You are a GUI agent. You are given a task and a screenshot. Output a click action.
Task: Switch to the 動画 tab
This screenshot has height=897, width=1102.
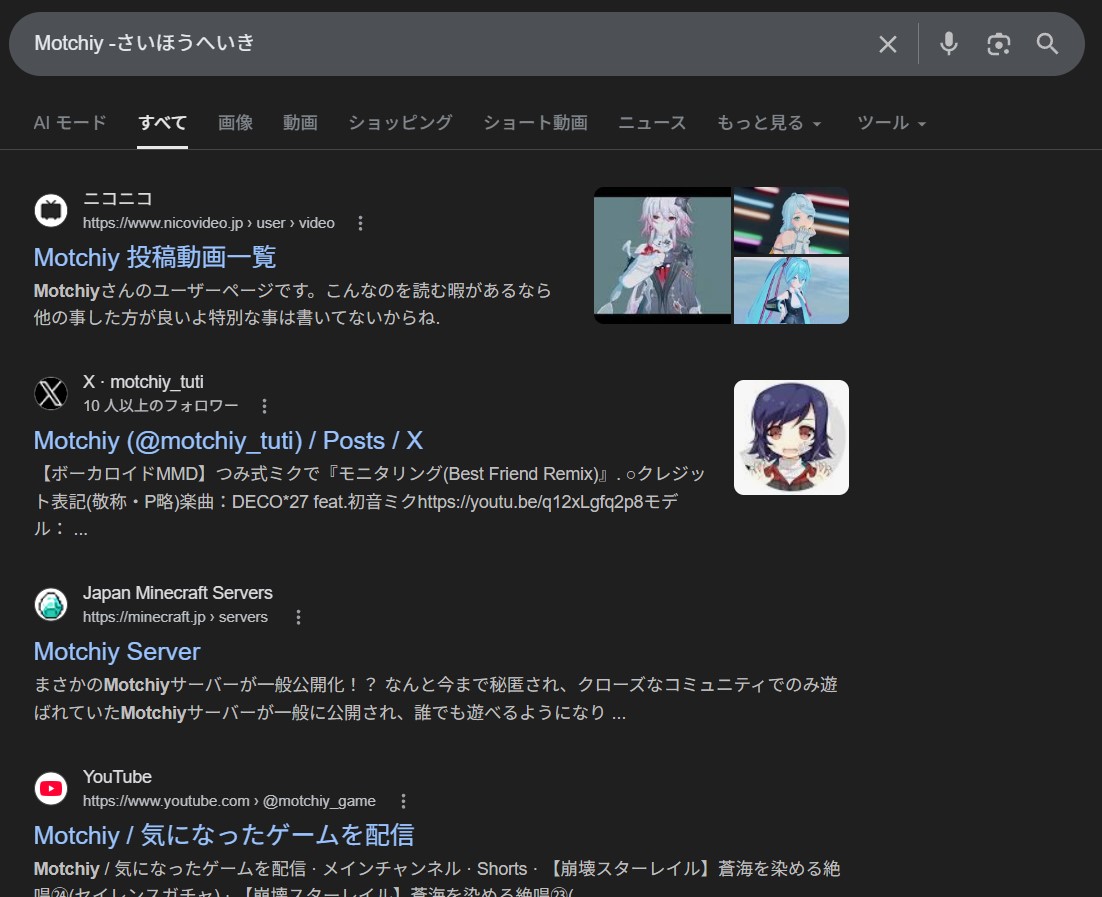click(300, 123)
